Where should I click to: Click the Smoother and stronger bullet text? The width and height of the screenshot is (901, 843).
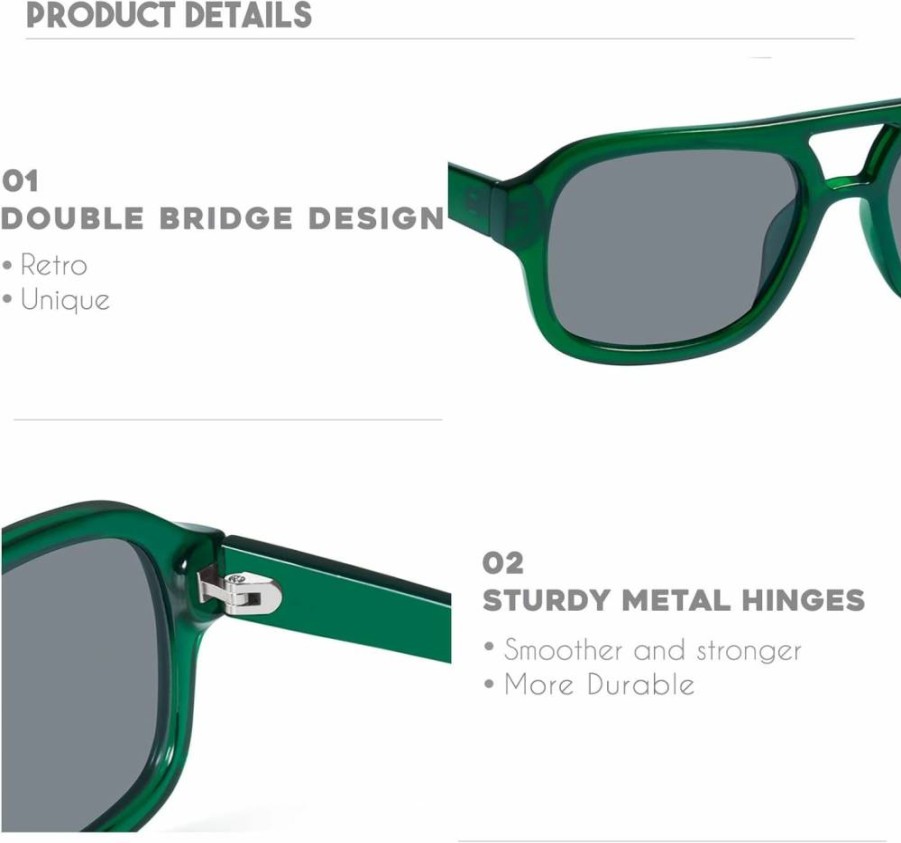click(x=643, y=650)
